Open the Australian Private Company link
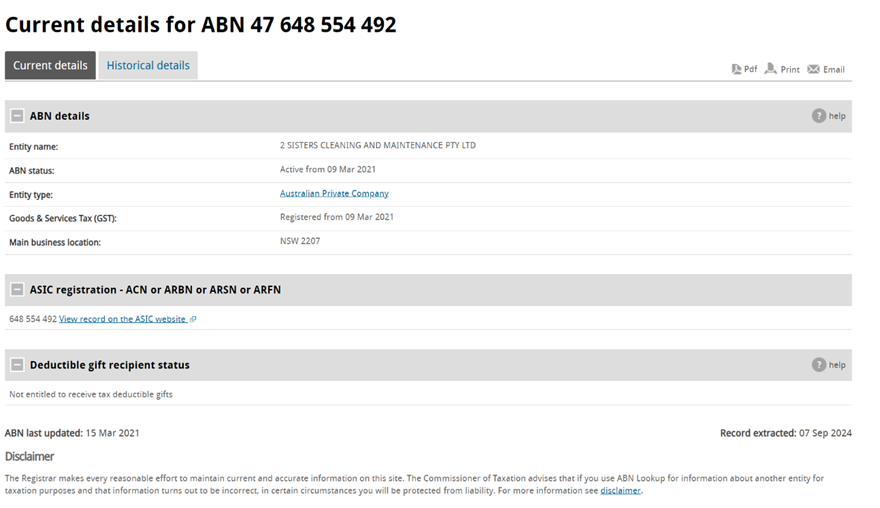This screenshot has height=508, width=880. click(334, 194)
